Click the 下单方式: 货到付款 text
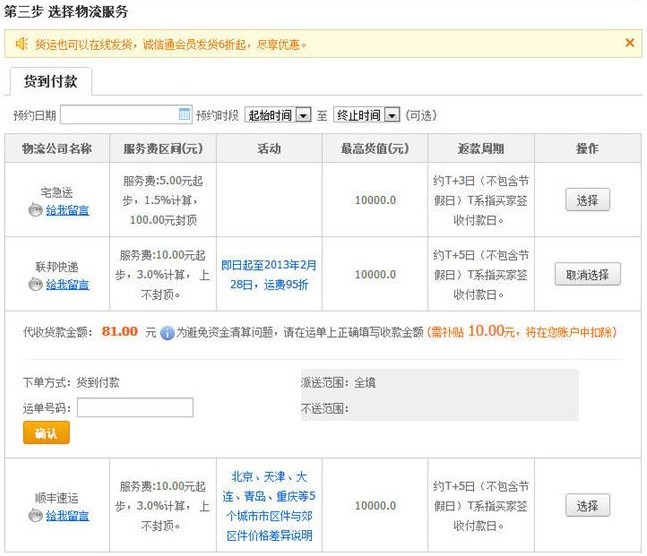This screenshot has height=556, width=647. [71, 383]
